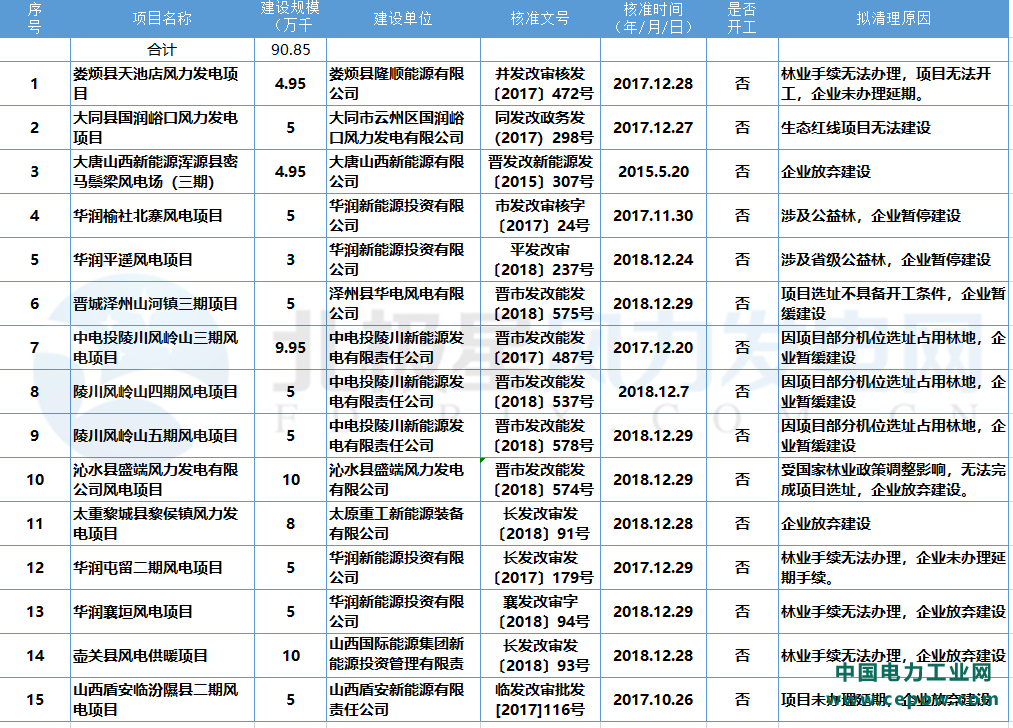Select approval date 2017.12.28 in row 1
This screenshot has height=728, width=1013.
pyautogui.click(x=653, y=83)
